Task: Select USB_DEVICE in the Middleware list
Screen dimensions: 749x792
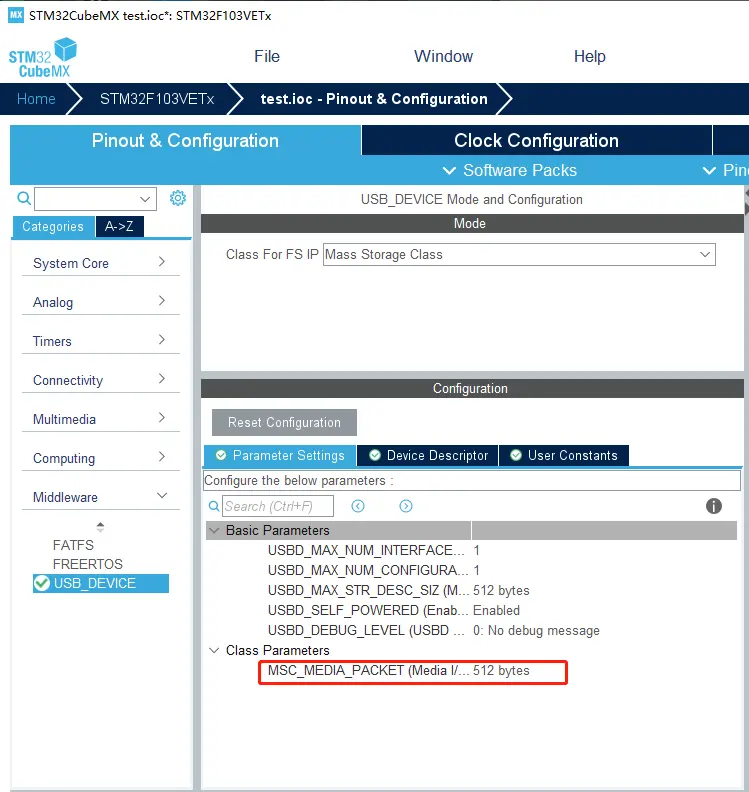Action: click(x=101, y=583)
